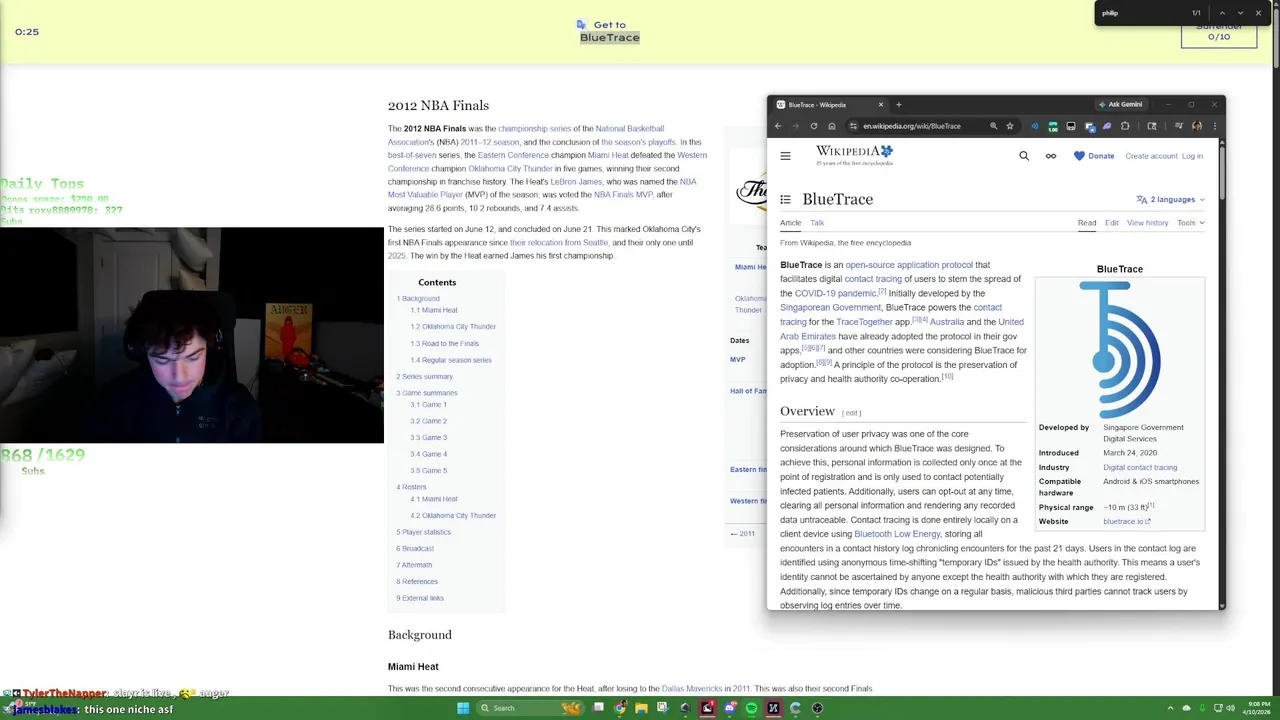Toggle BlueTrace table of contents icon
This screenshot has width=1280, height=720.
pyautogui.click(x=785, y=199)
